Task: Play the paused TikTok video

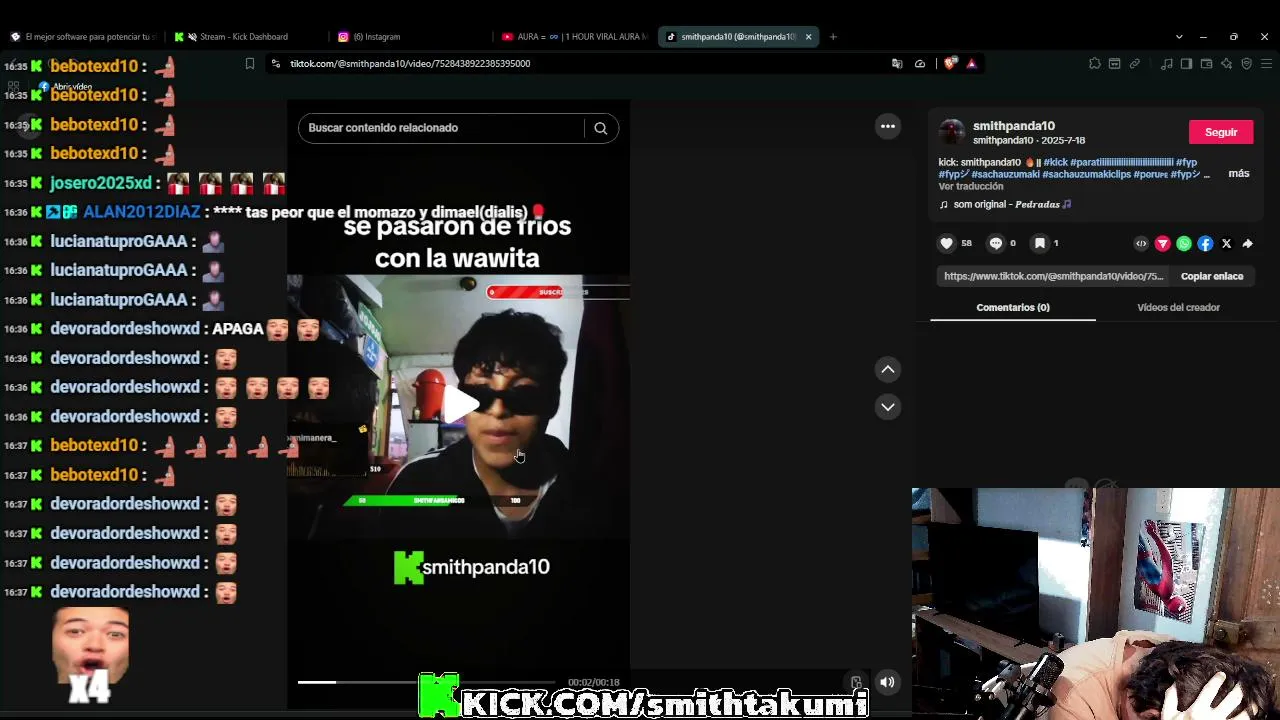Action: tap(460, 404)
